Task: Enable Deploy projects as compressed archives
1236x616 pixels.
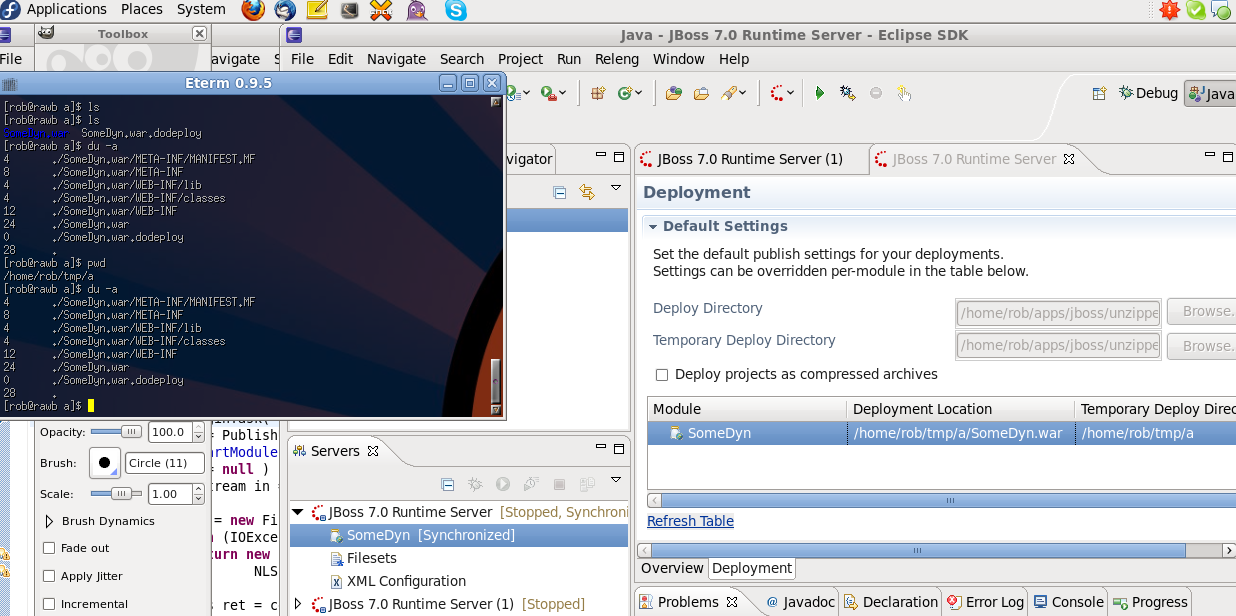Action: pos(662,375)
